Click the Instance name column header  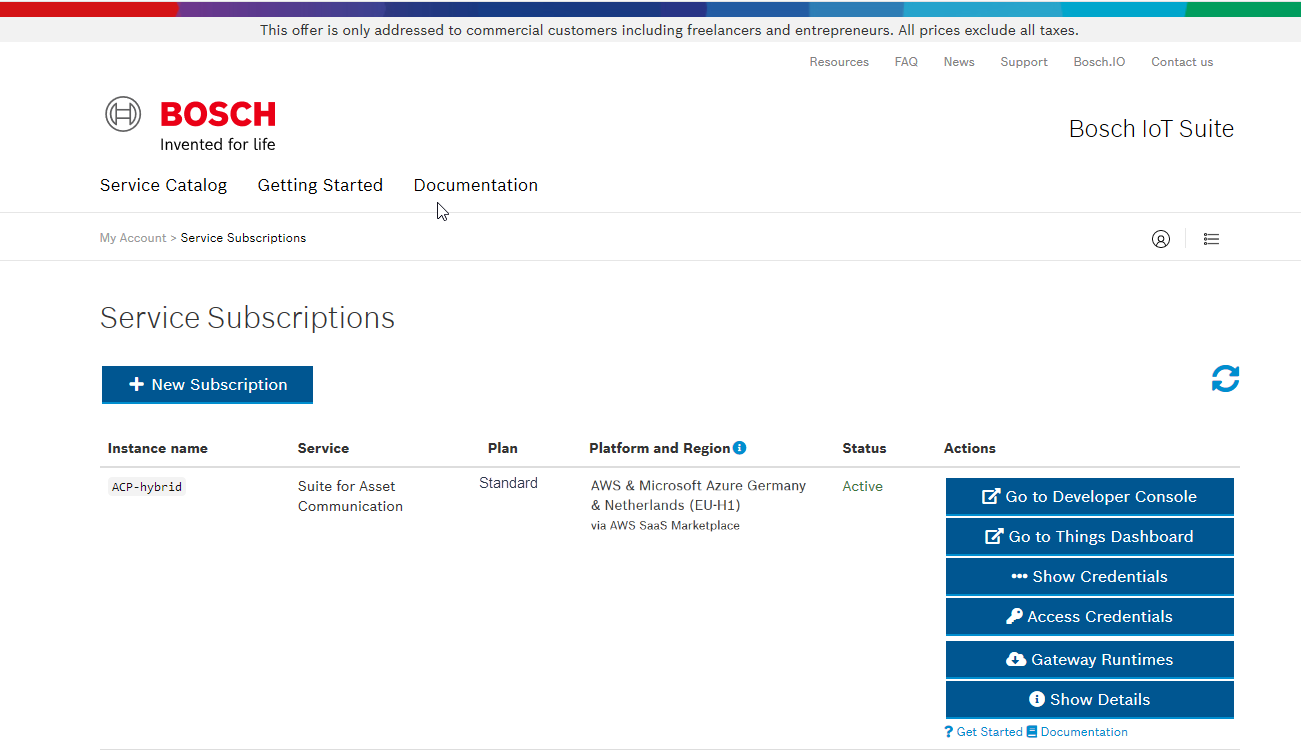[x=158, y=448]
